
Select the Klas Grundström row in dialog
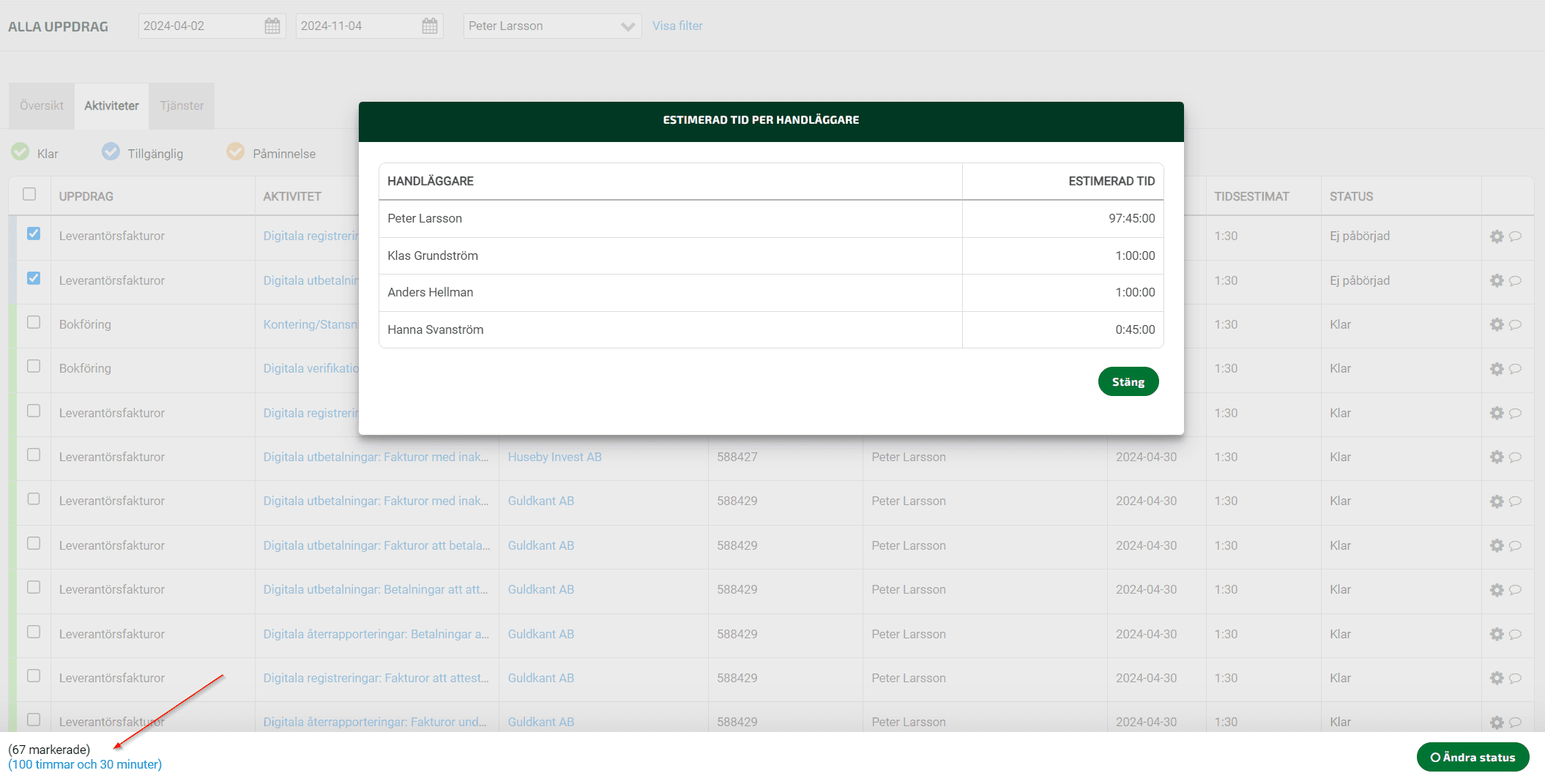click(771, 256)
